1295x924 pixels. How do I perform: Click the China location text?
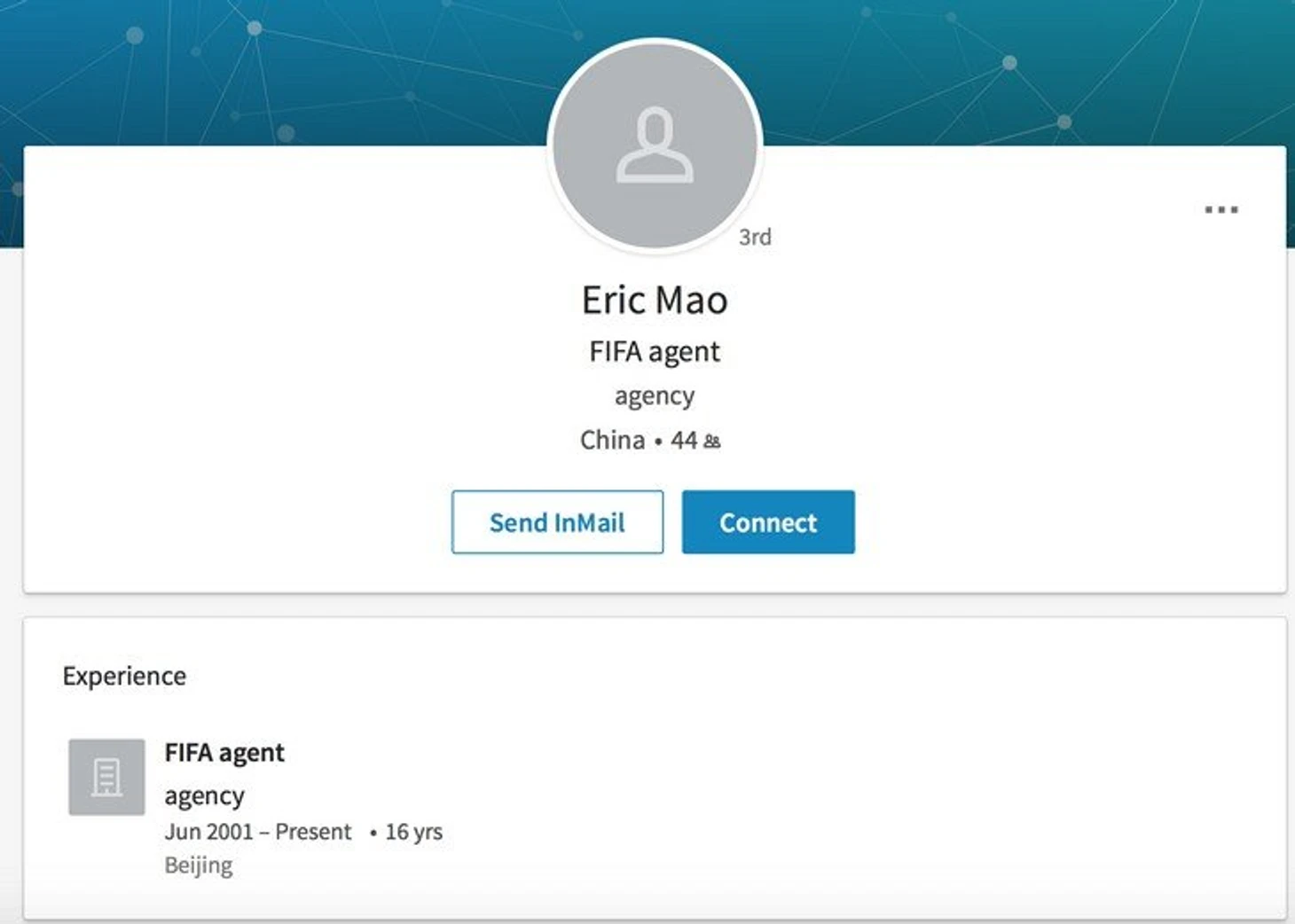point(612,440)
